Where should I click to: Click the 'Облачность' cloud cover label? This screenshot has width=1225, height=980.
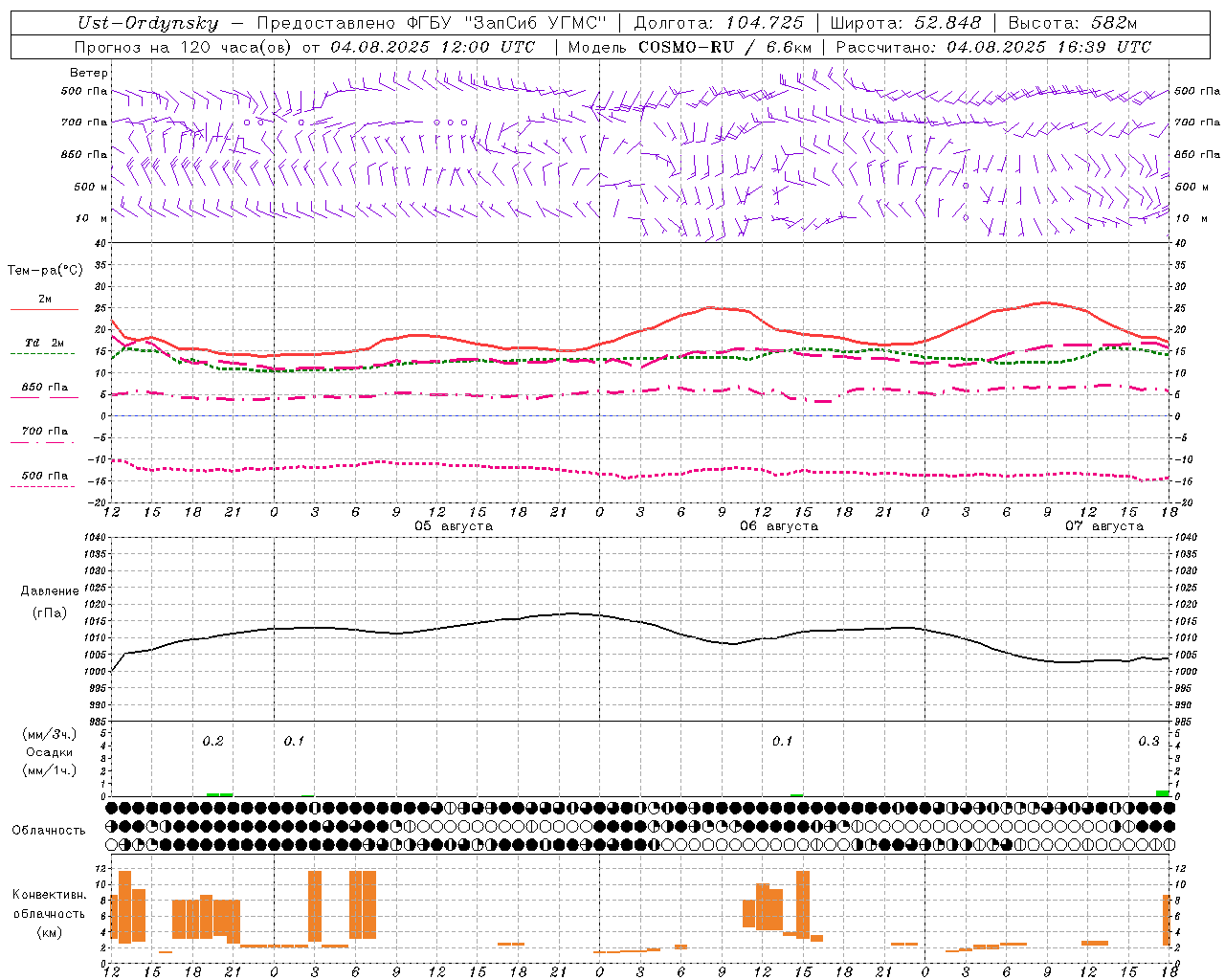coord(49,831)
